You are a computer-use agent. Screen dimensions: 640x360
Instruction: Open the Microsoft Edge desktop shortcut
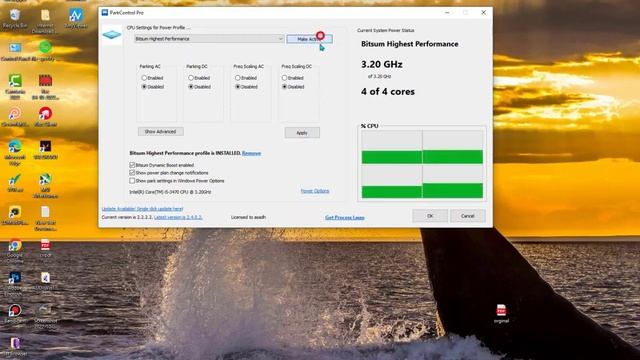pos(15,152)
